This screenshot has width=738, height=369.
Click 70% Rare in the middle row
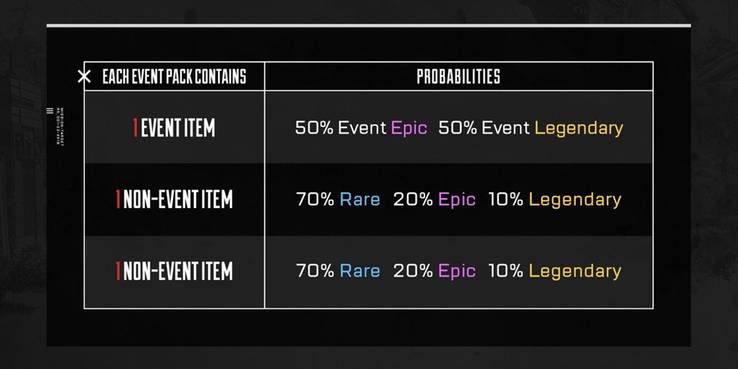[x=338, y=200]
